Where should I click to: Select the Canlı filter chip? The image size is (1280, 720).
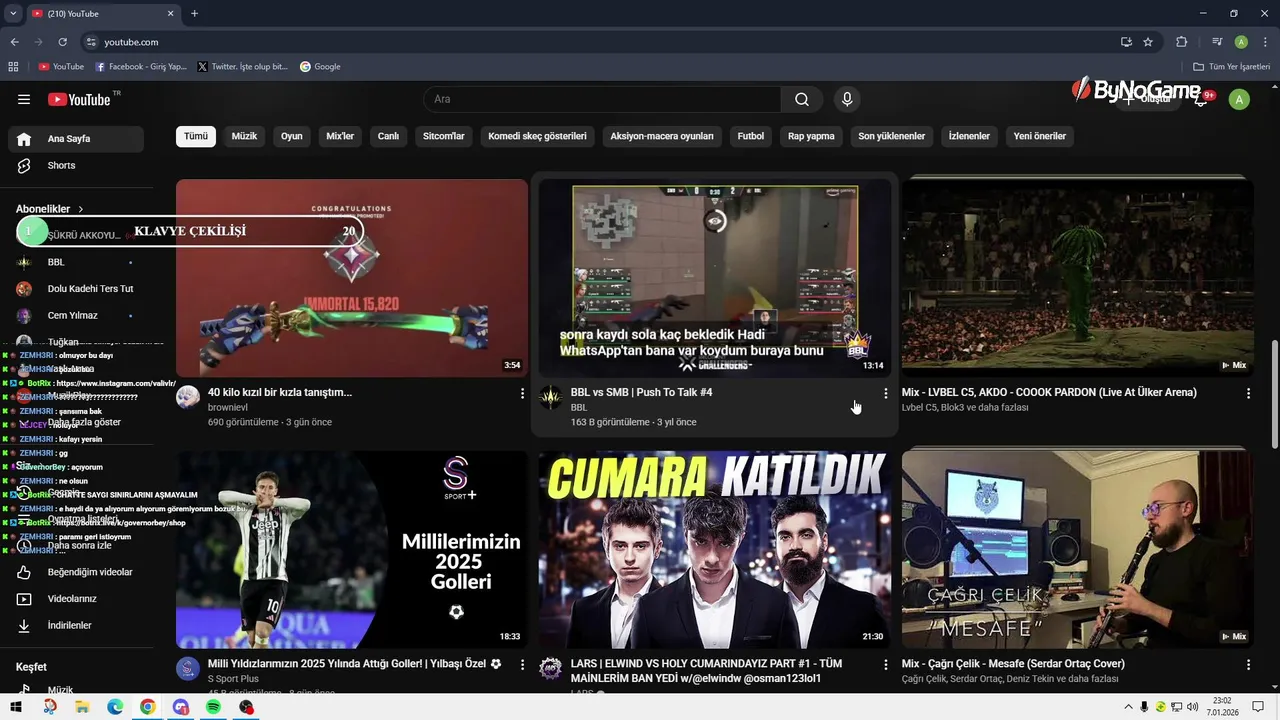coord(388,136)
